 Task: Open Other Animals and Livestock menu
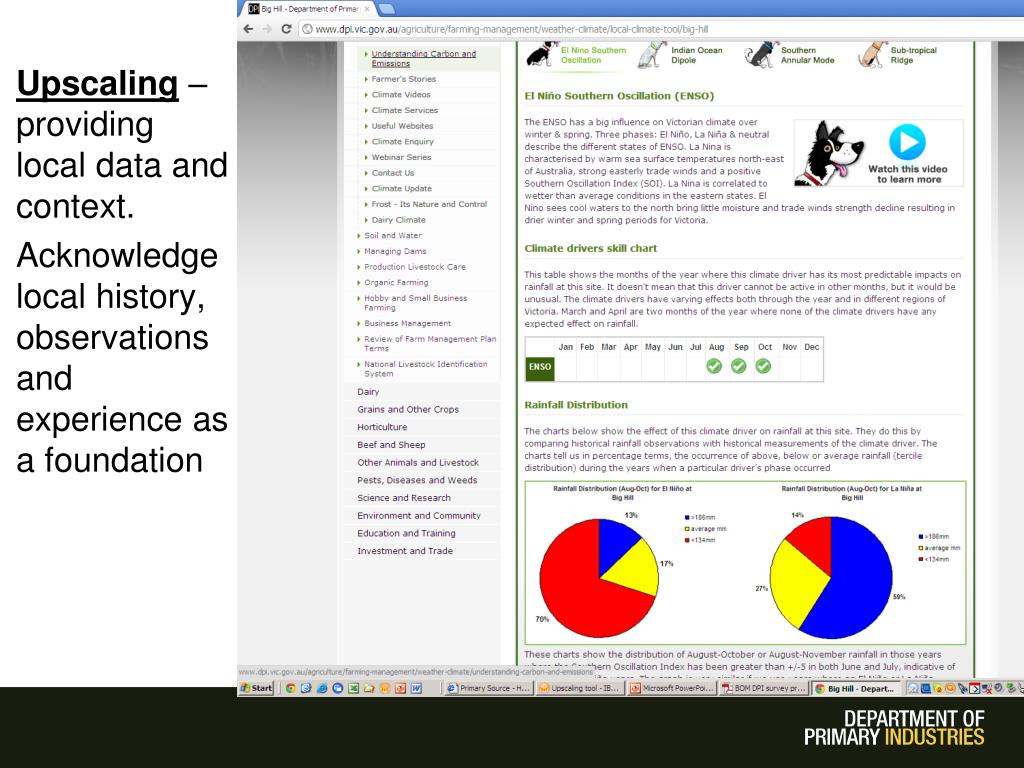tap(418, 462)
